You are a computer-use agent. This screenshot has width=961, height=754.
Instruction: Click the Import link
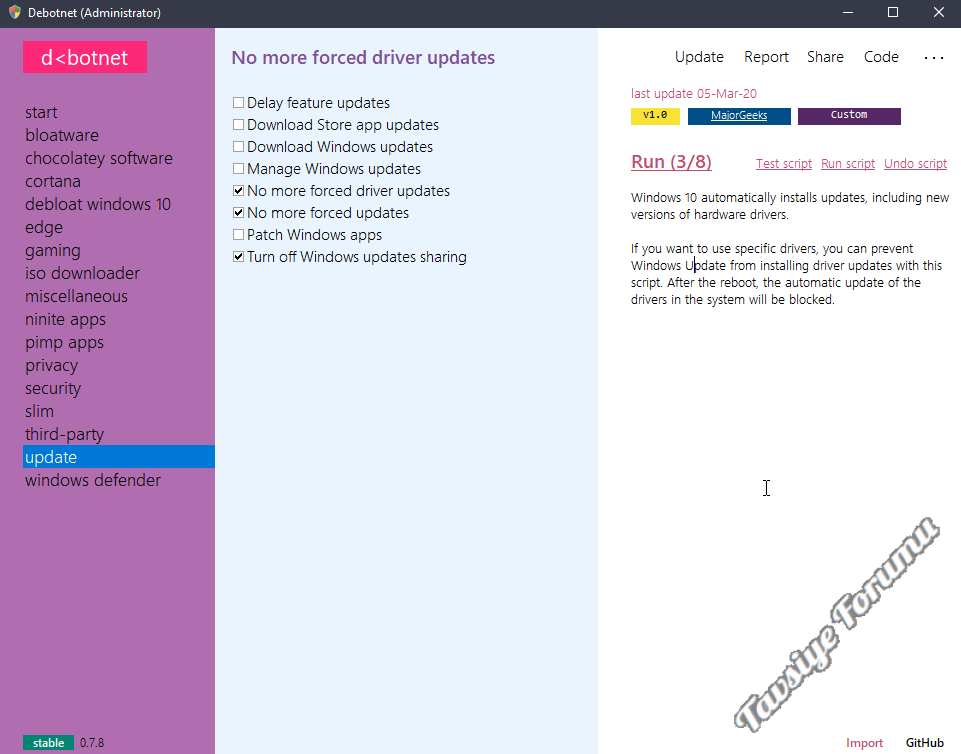point(864,743)
